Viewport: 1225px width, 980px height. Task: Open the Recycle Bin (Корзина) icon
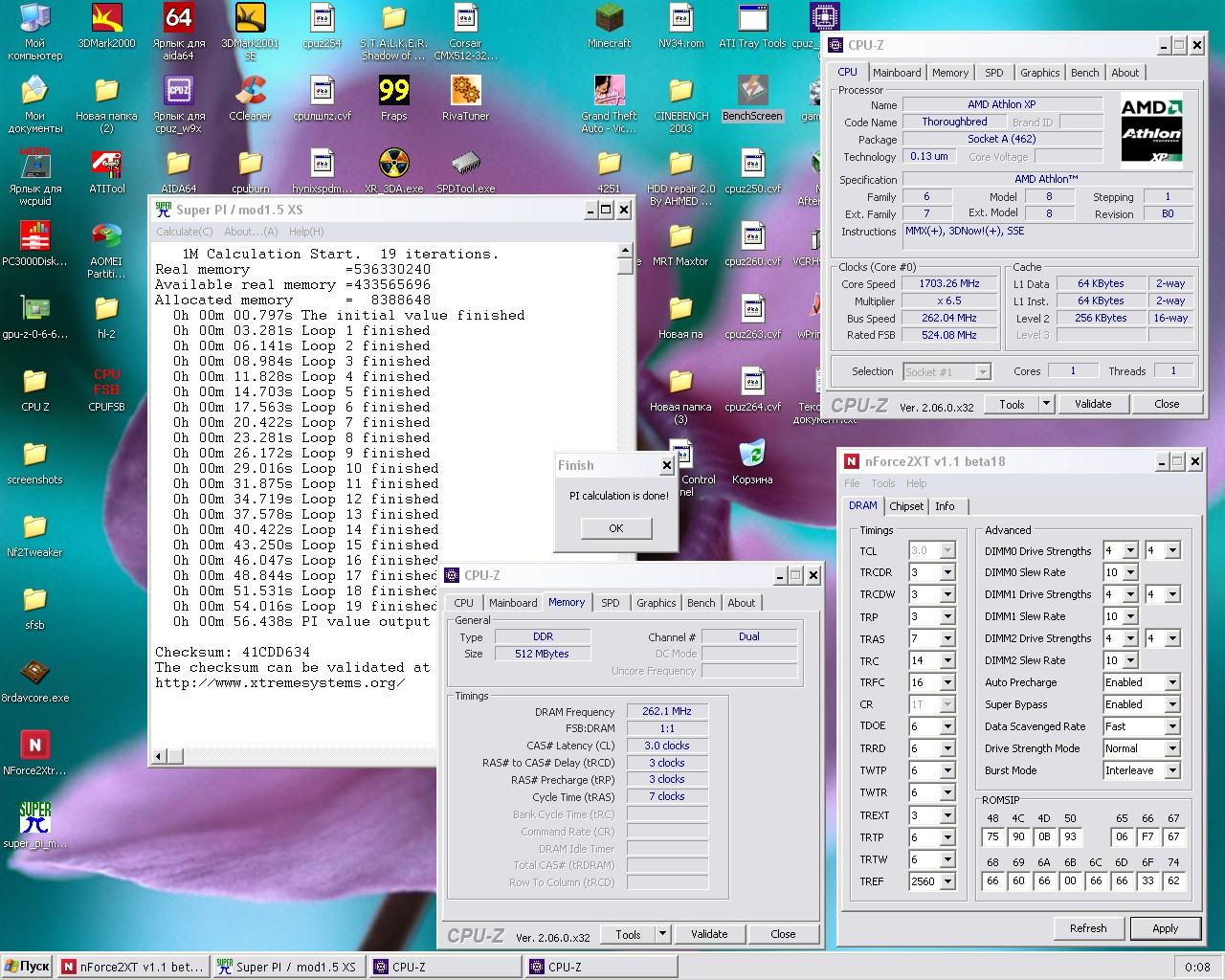tap(752, 463)
